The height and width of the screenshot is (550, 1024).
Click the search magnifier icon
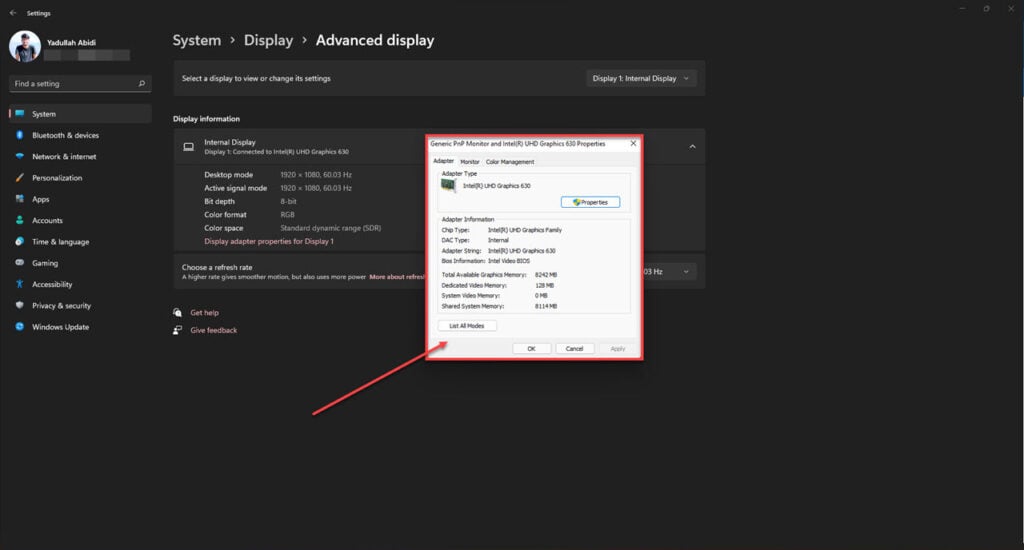click(x=142, y=84)
